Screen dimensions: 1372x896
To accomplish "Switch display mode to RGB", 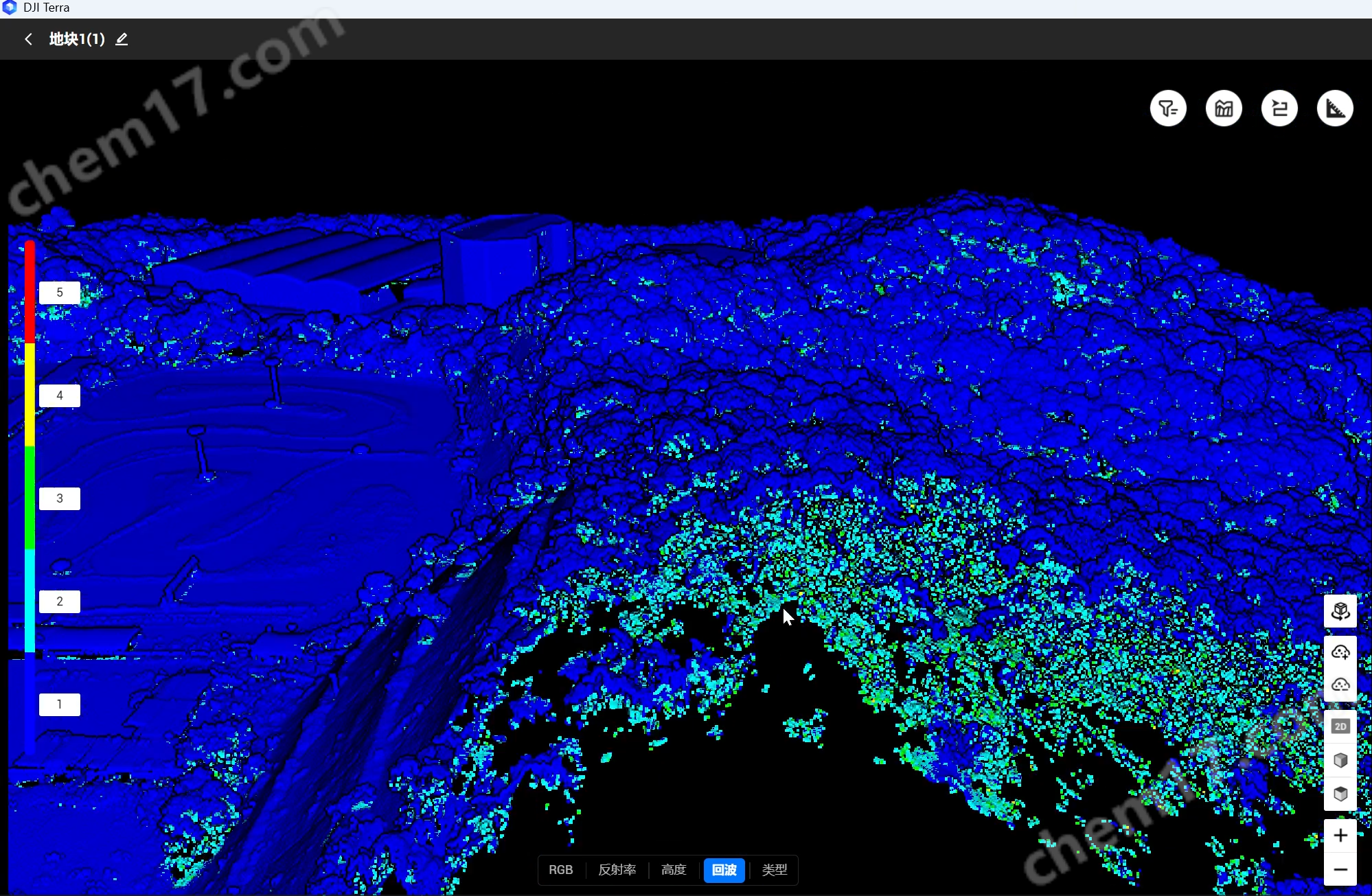I will (560, 870).
